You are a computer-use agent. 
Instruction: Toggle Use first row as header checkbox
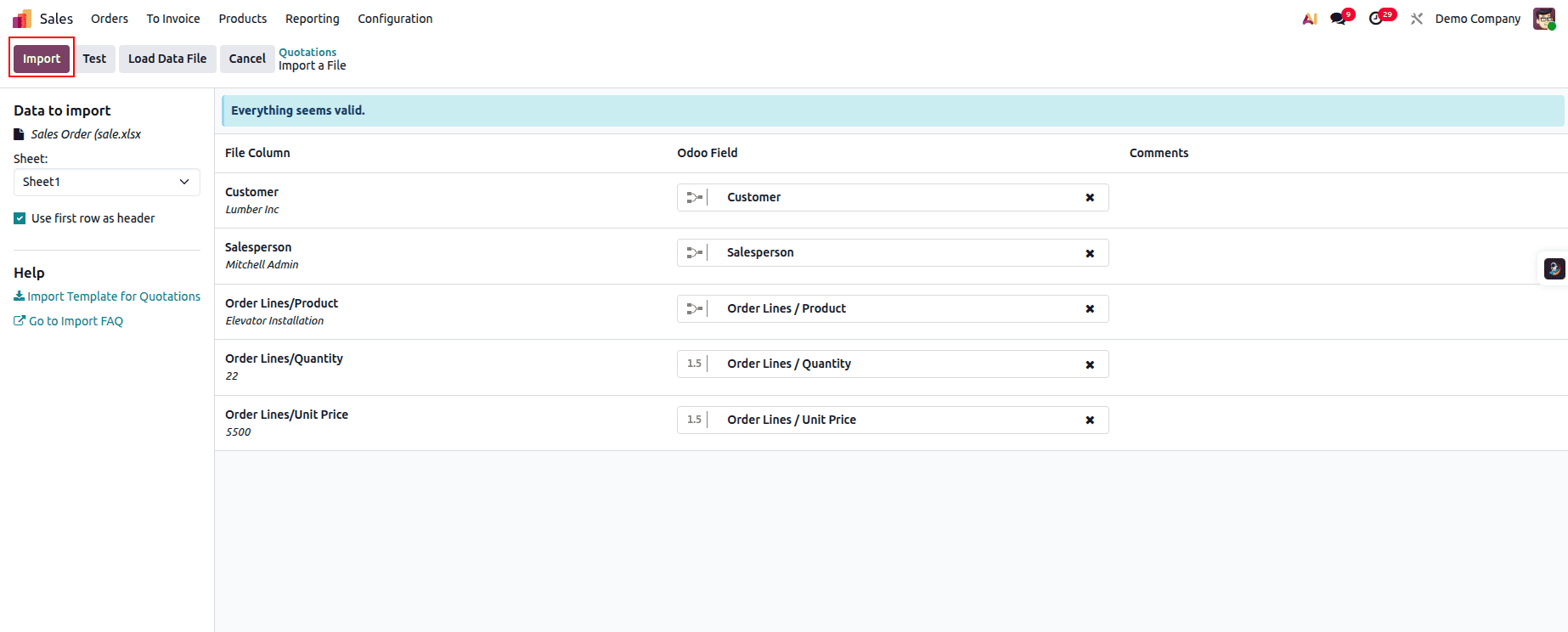pyautogui.click(x=20, y=218)
